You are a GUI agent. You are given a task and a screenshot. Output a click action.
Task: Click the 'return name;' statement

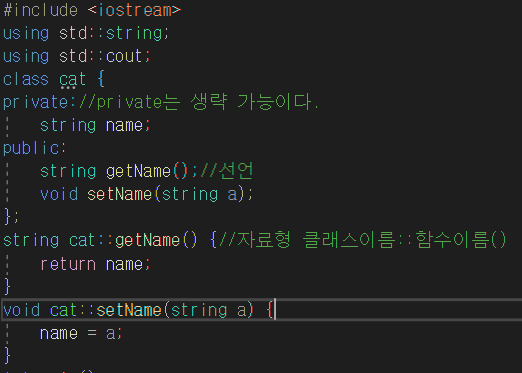click(95, 264)
